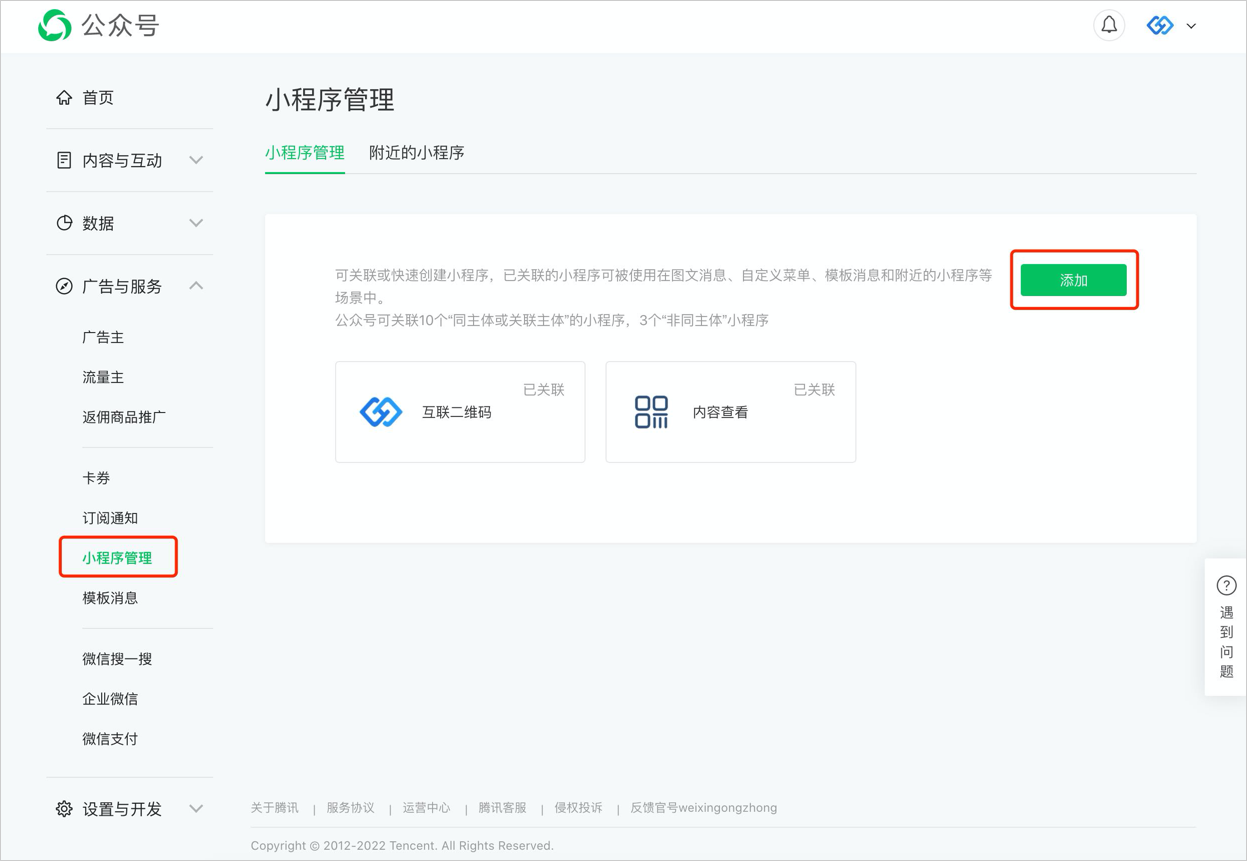Click the 设置与开发 gear icon
This screenshot has width=1247, height=861.
[64, 809]
